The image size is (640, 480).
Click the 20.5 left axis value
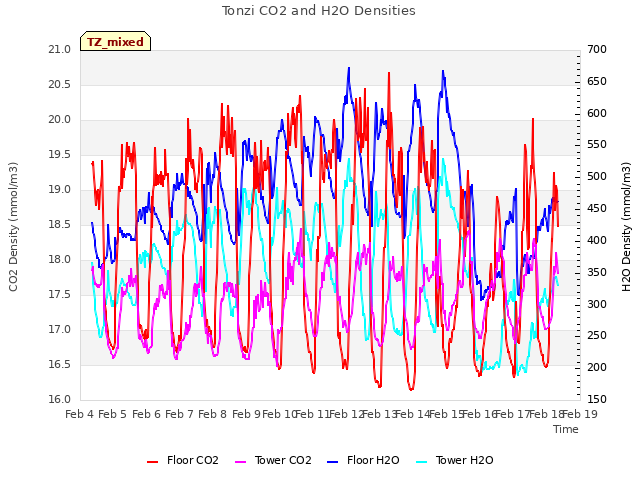point(60,85)
